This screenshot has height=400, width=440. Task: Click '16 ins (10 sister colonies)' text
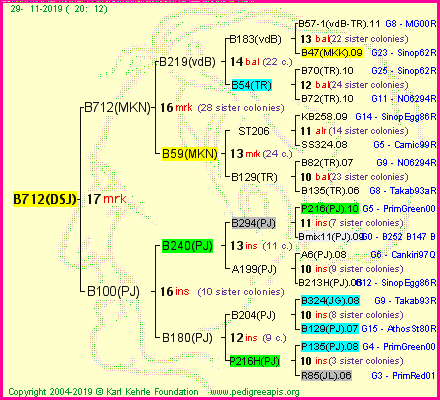(x=222, y=292)
